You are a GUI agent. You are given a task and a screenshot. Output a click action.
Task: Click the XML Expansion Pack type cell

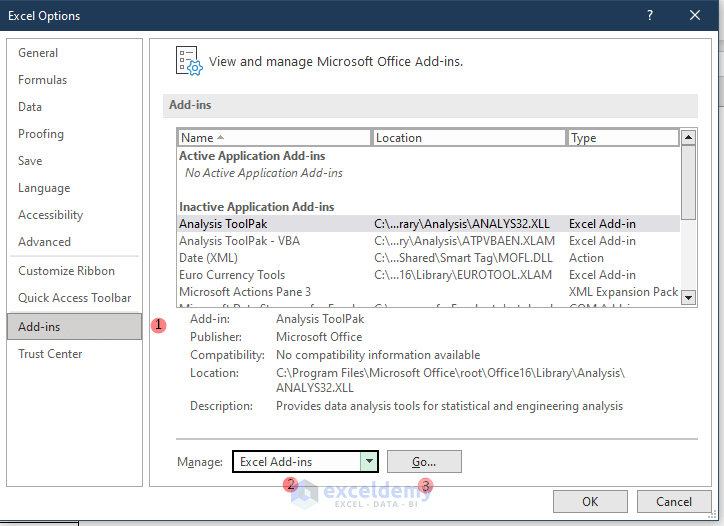623,292
